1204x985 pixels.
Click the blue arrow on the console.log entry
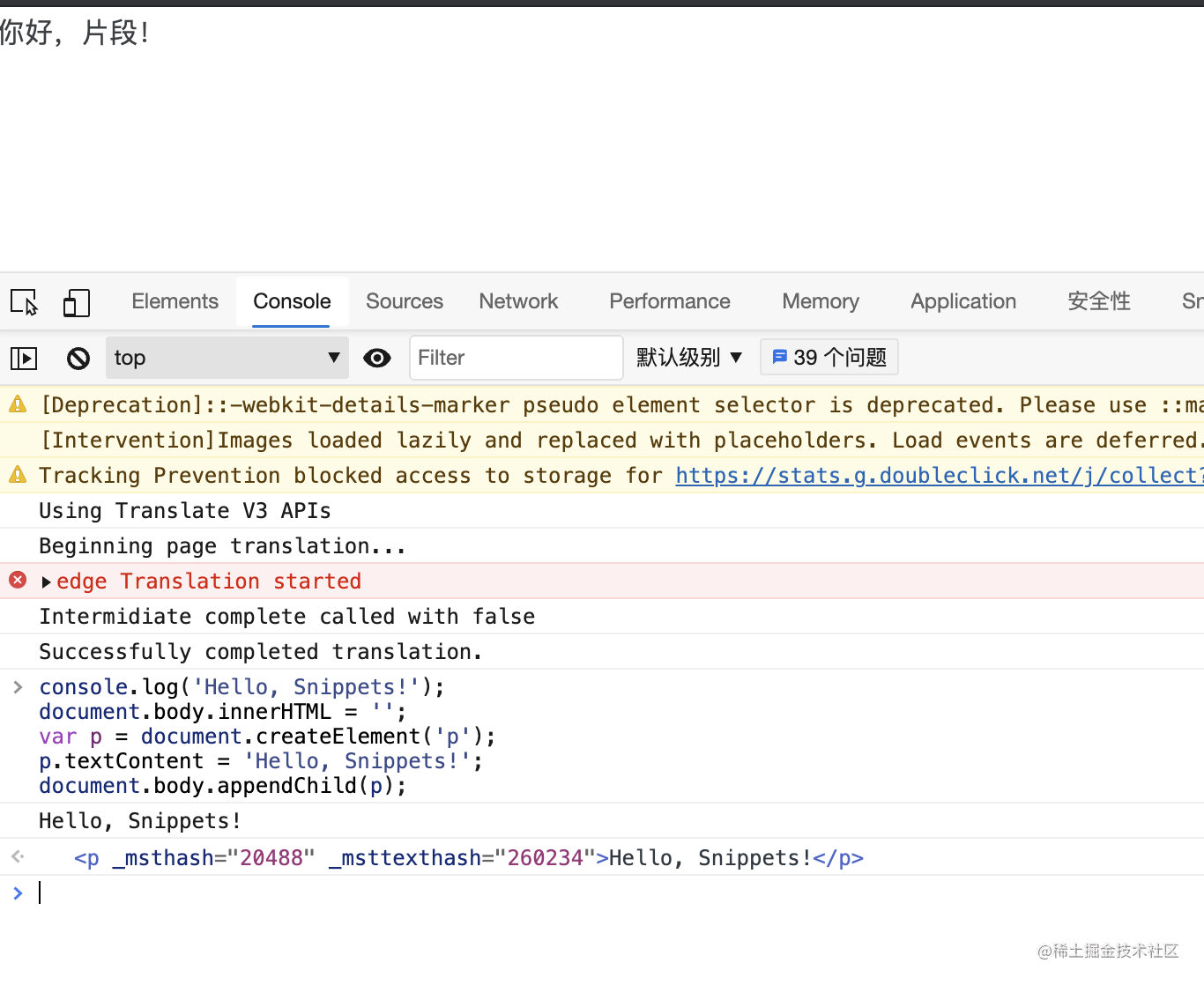[19, 686]
